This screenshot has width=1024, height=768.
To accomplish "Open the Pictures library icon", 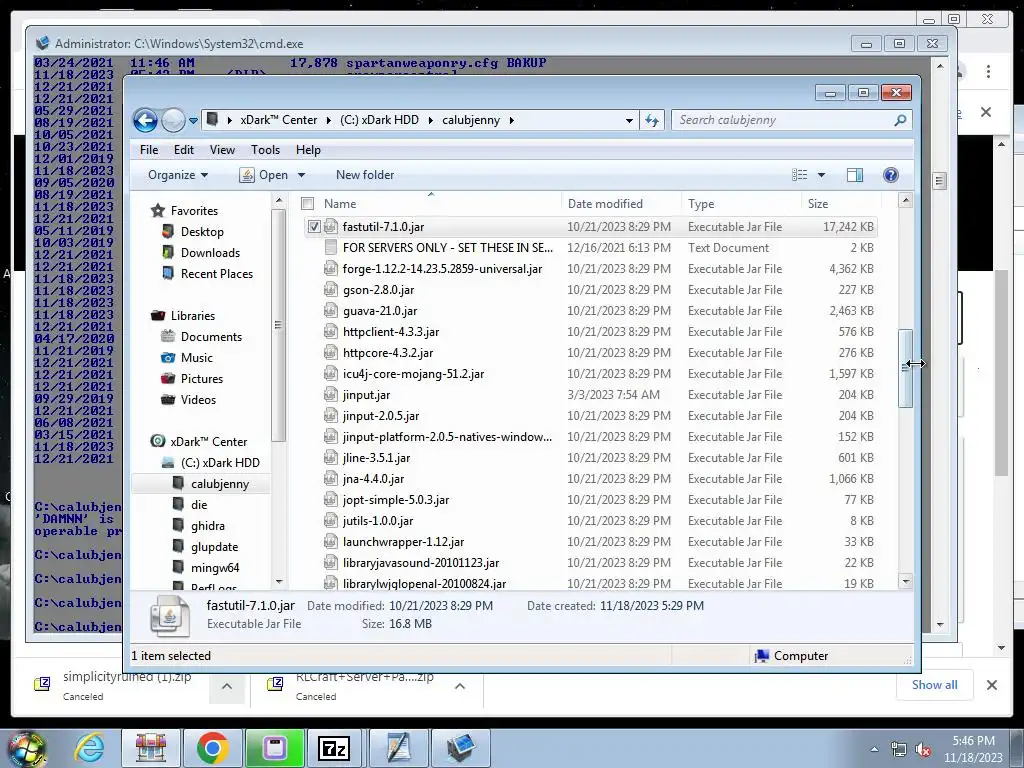I will coord(168,378).
